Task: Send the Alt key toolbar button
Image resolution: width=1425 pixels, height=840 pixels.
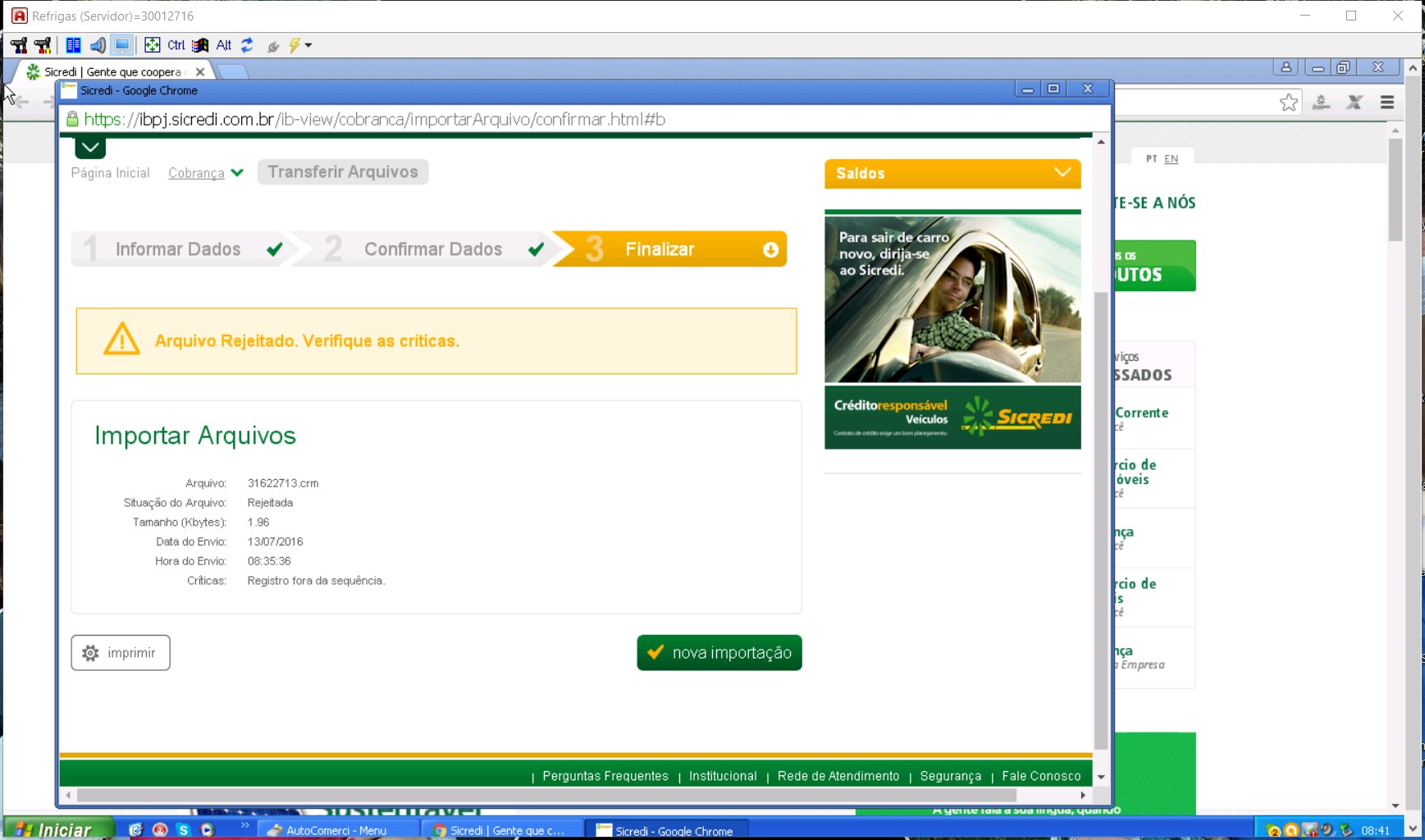Action: (x=223, y=45)
